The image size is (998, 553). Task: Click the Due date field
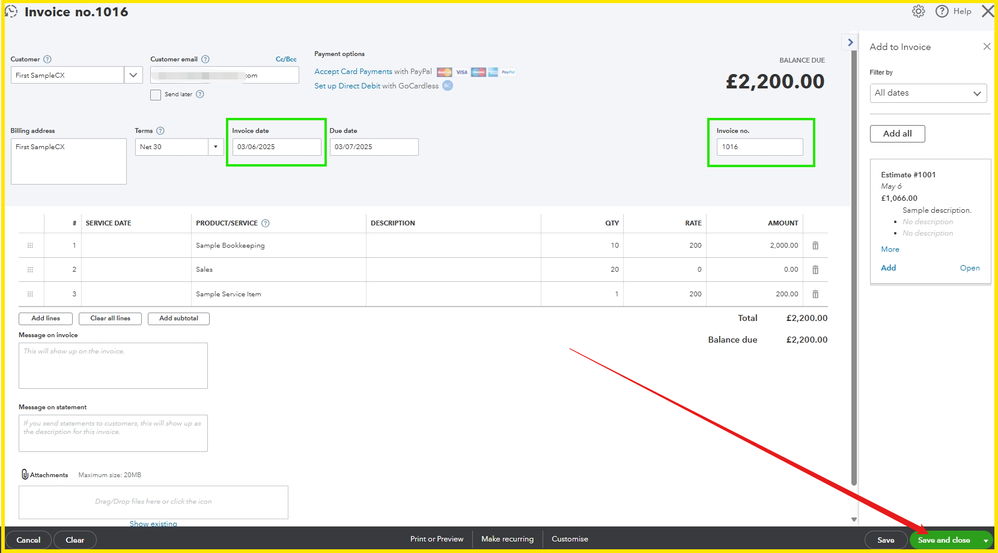[374, 147]
